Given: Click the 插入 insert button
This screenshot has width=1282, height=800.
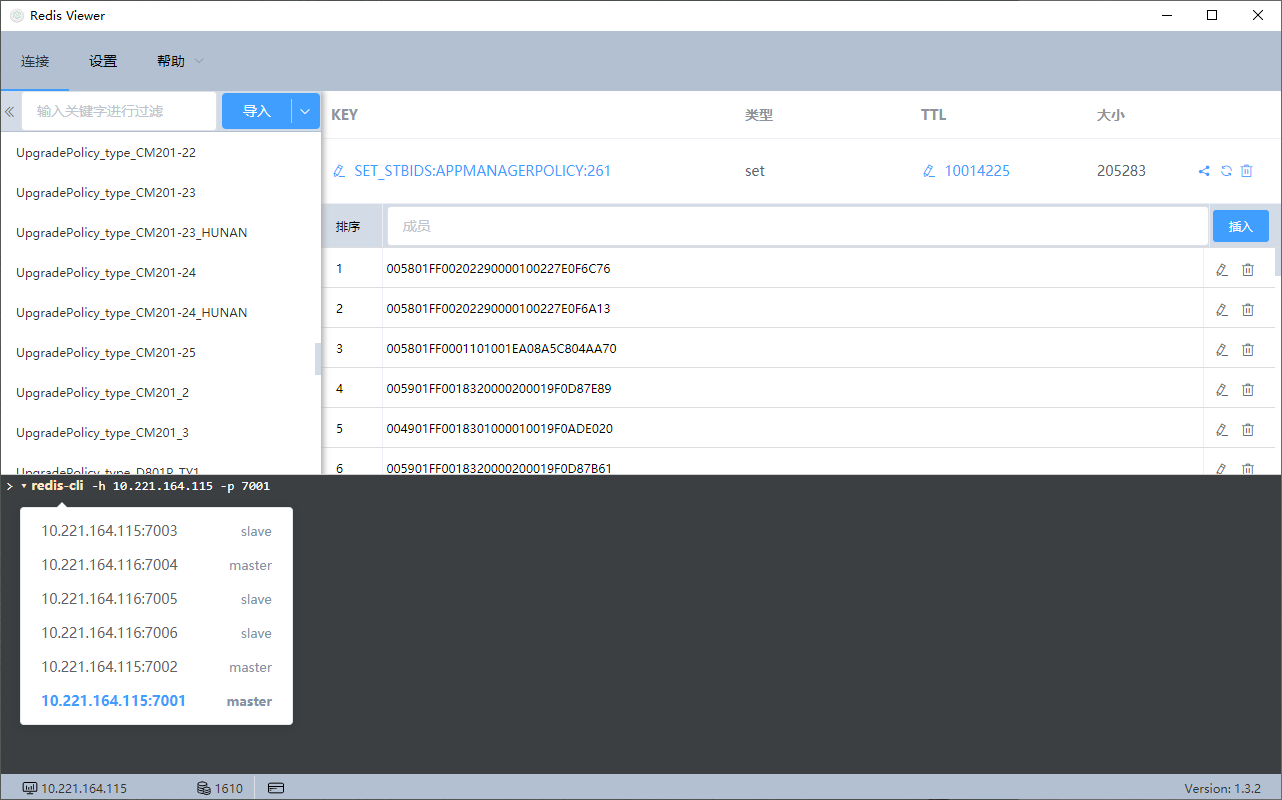Looking at the screenshot, I should point(1241,226).
